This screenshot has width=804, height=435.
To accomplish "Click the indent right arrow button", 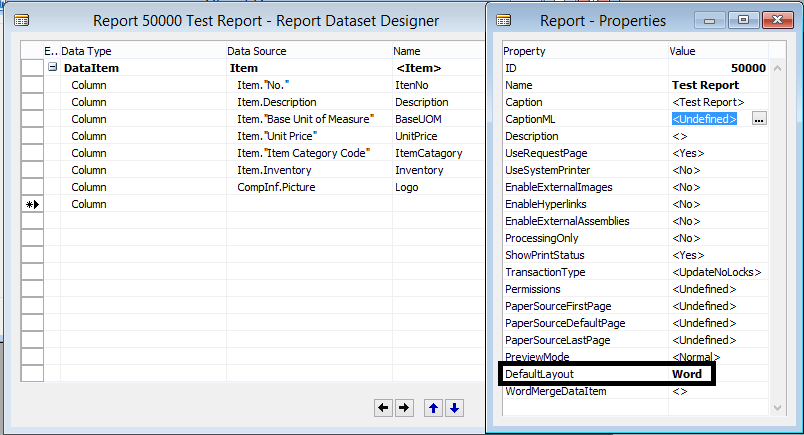I will (403, 407).
